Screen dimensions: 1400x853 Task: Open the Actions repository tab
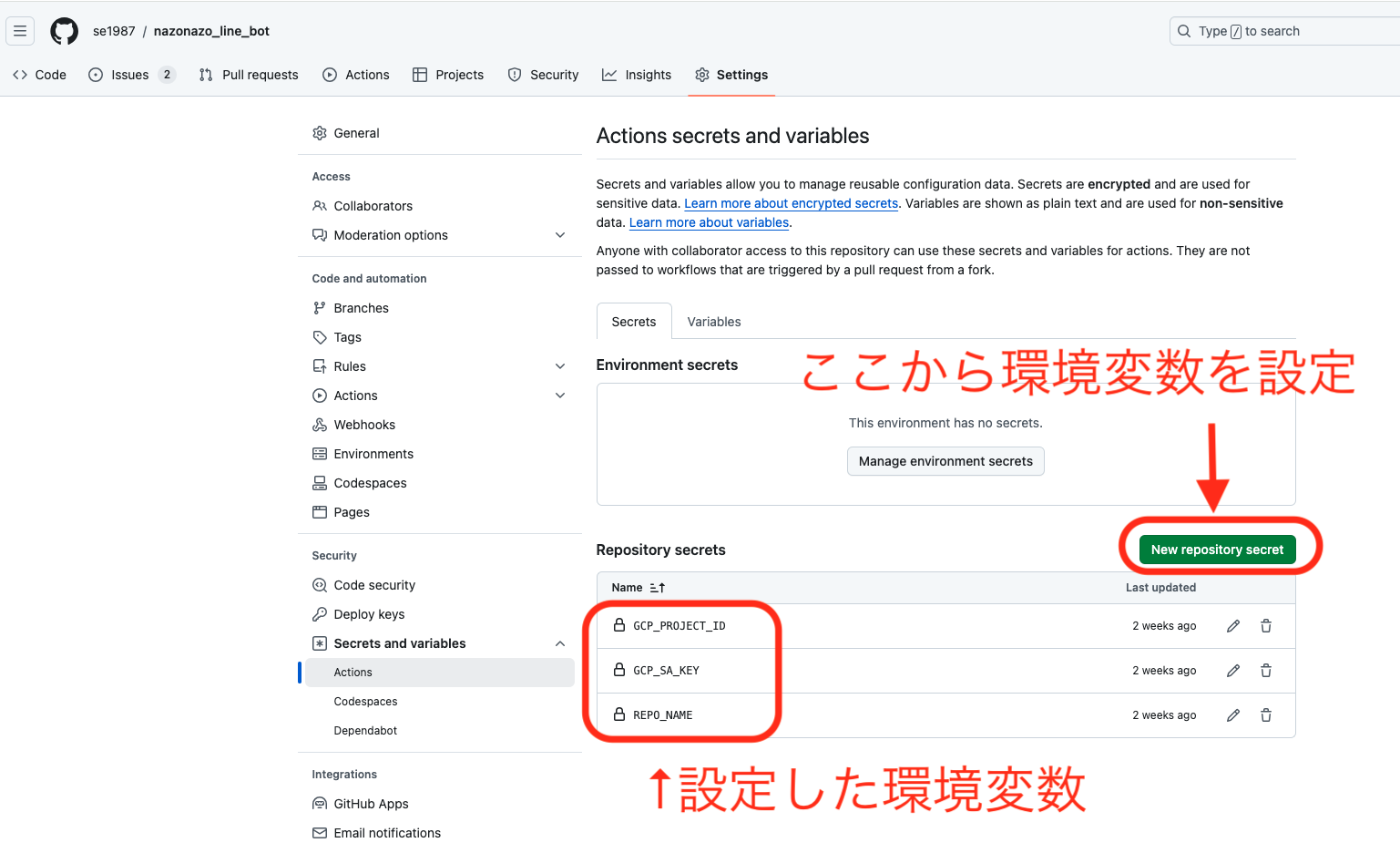click(356, 75)
